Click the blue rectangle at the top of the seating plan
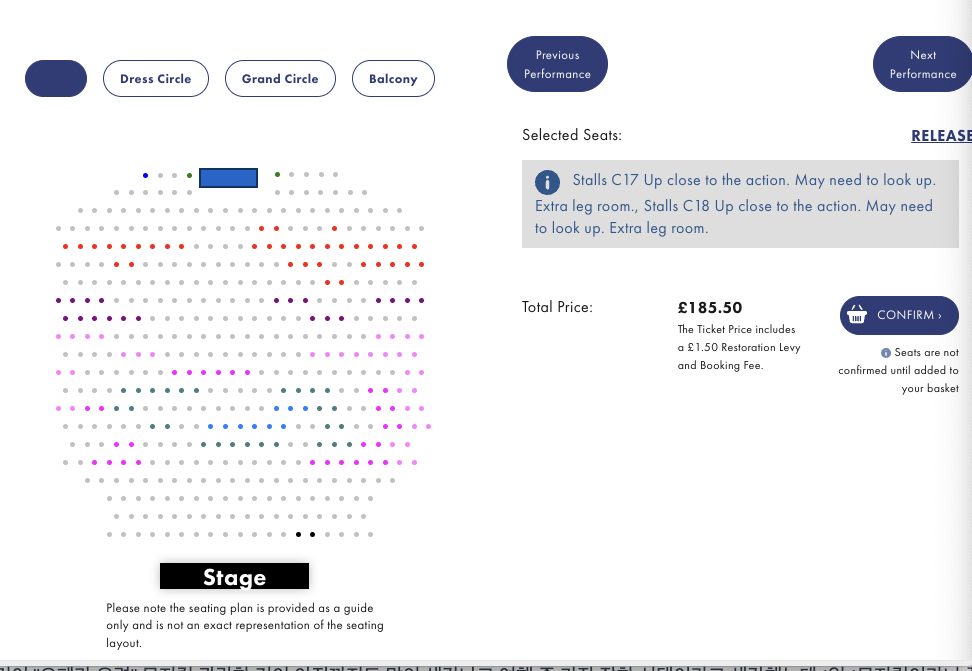 pyautogui.click(x=228, y=177)
